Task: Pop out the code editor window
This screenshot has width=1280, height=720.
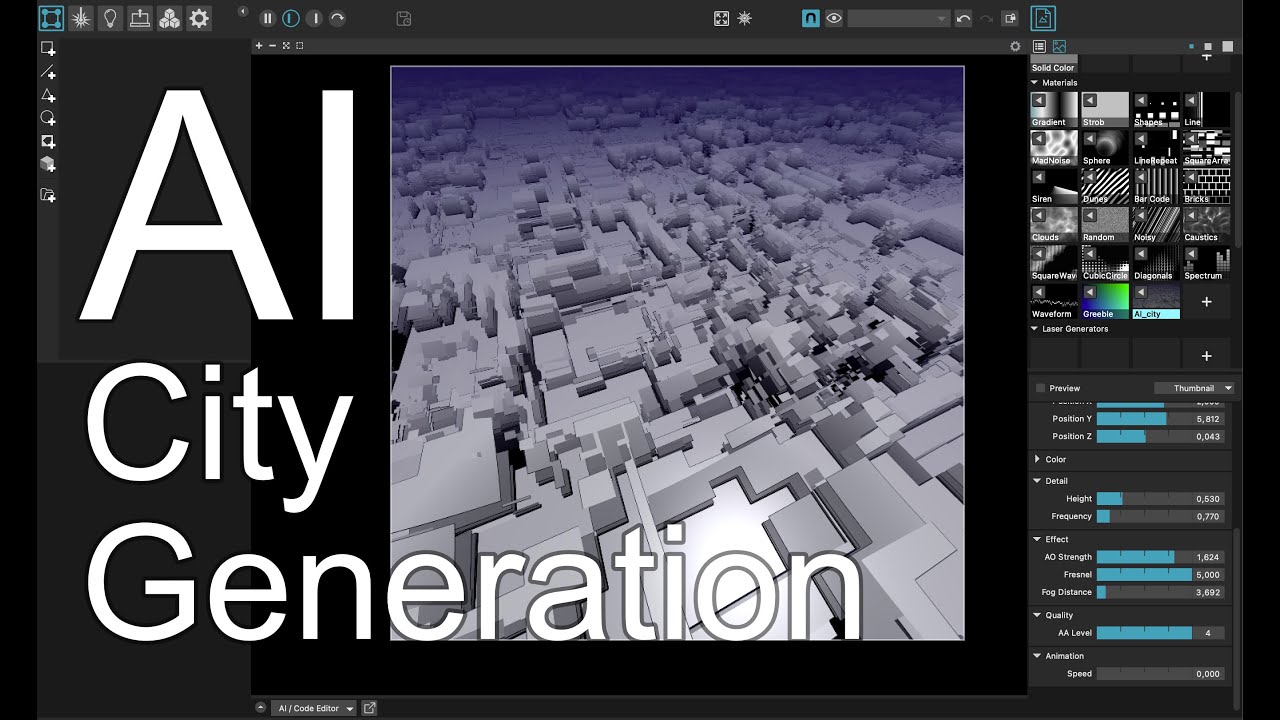Action: [x=370, y=708]
